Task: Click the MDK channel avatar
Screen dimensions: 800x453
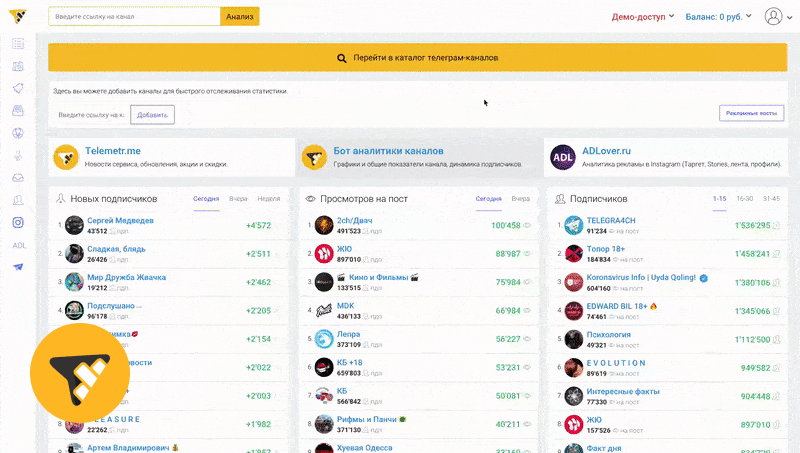Action: coord(323,310)
